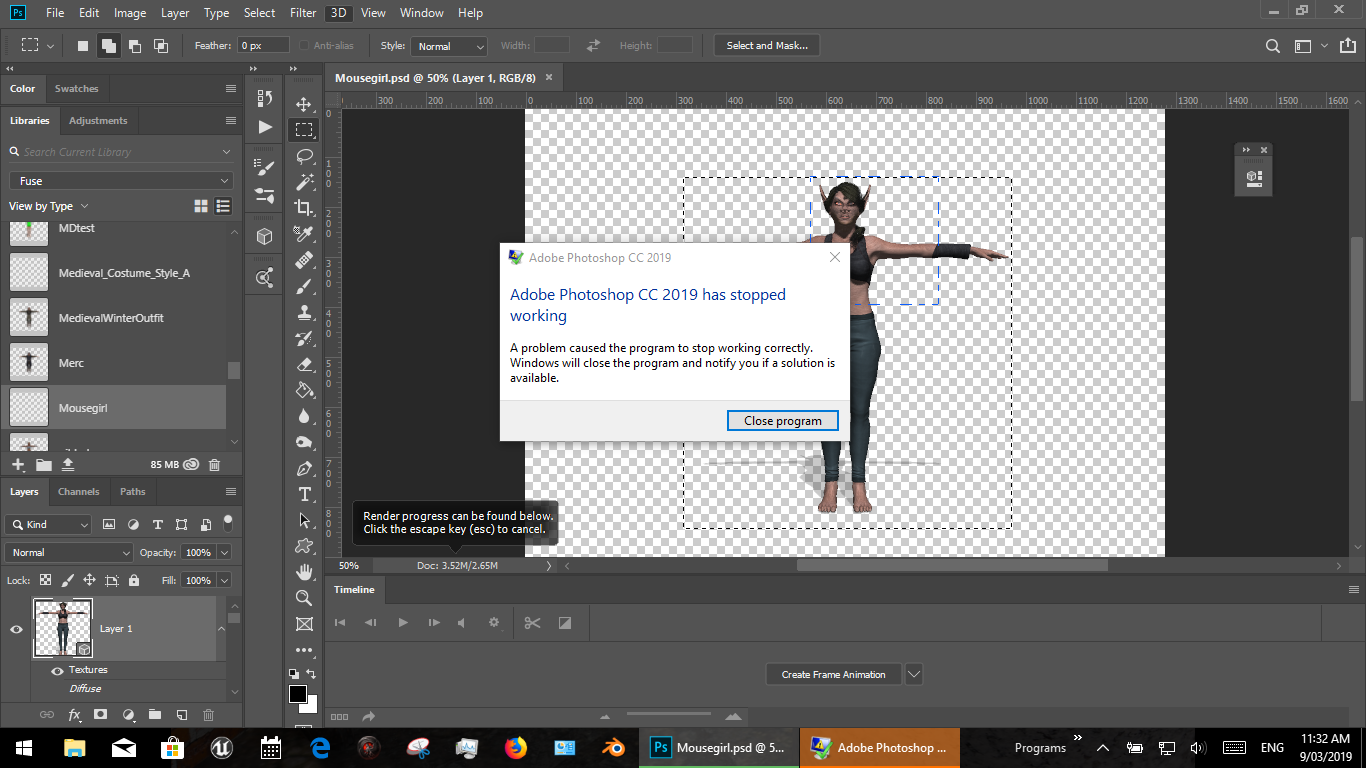
Task: Hide Textures with eye icon
Action: pyautogui.click(x=57, y=671)
